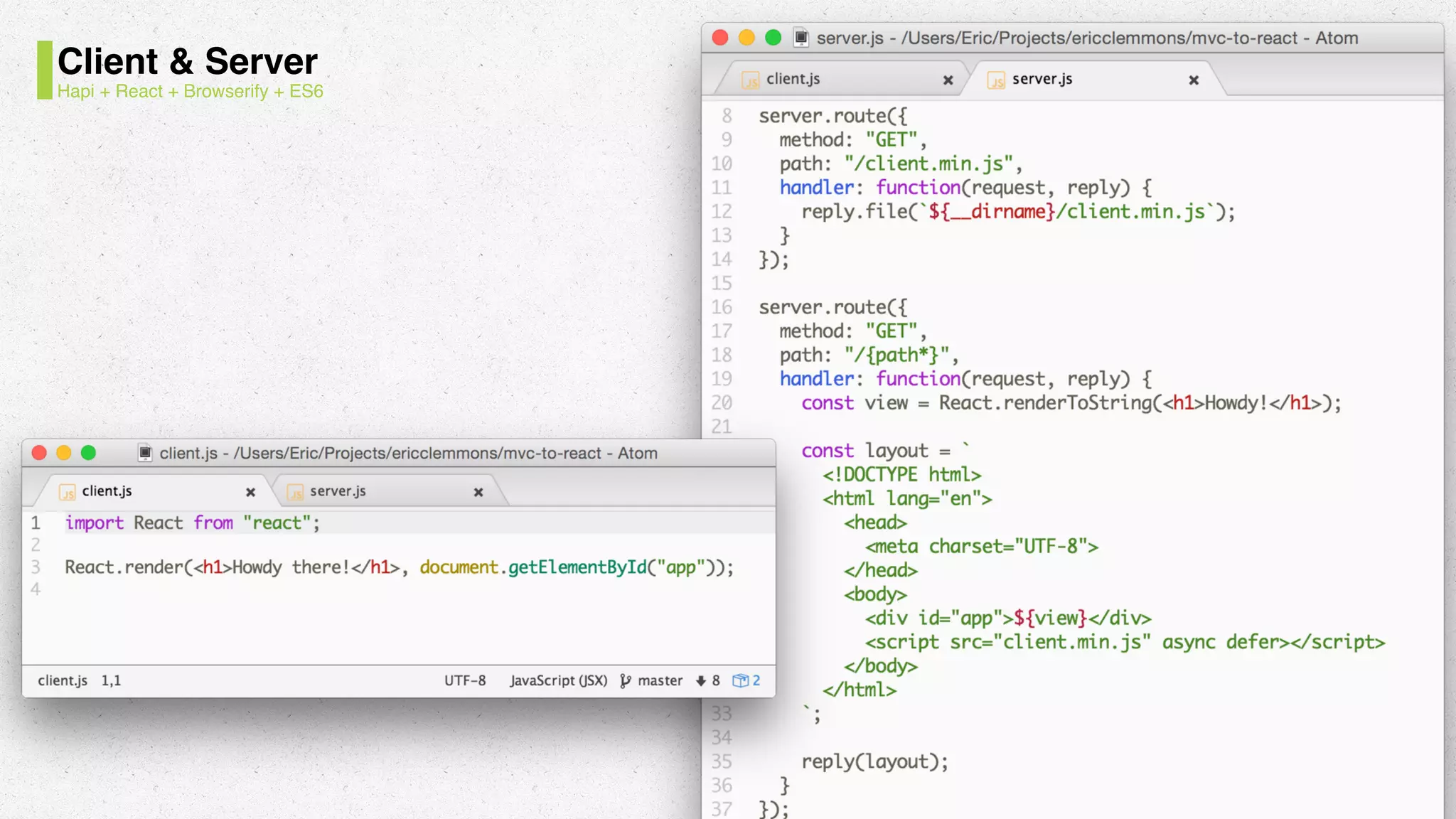Click 'const layout' declaration in server.js
Image resolution: width=1456 pixels, height=819 pixels.
(865, 451)
